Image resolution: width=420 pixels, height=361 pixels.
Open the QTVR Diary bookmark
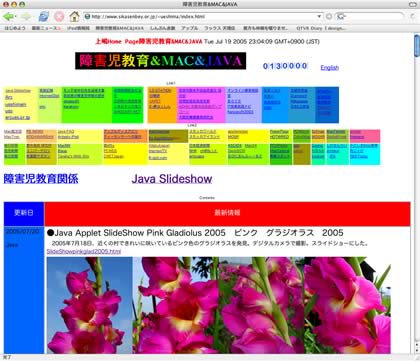(321, 28)
